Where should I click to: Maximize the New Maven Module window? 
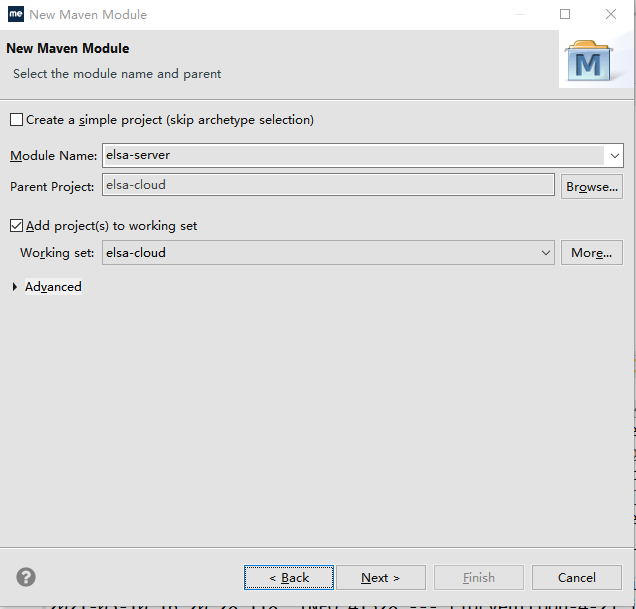point(565,14)
